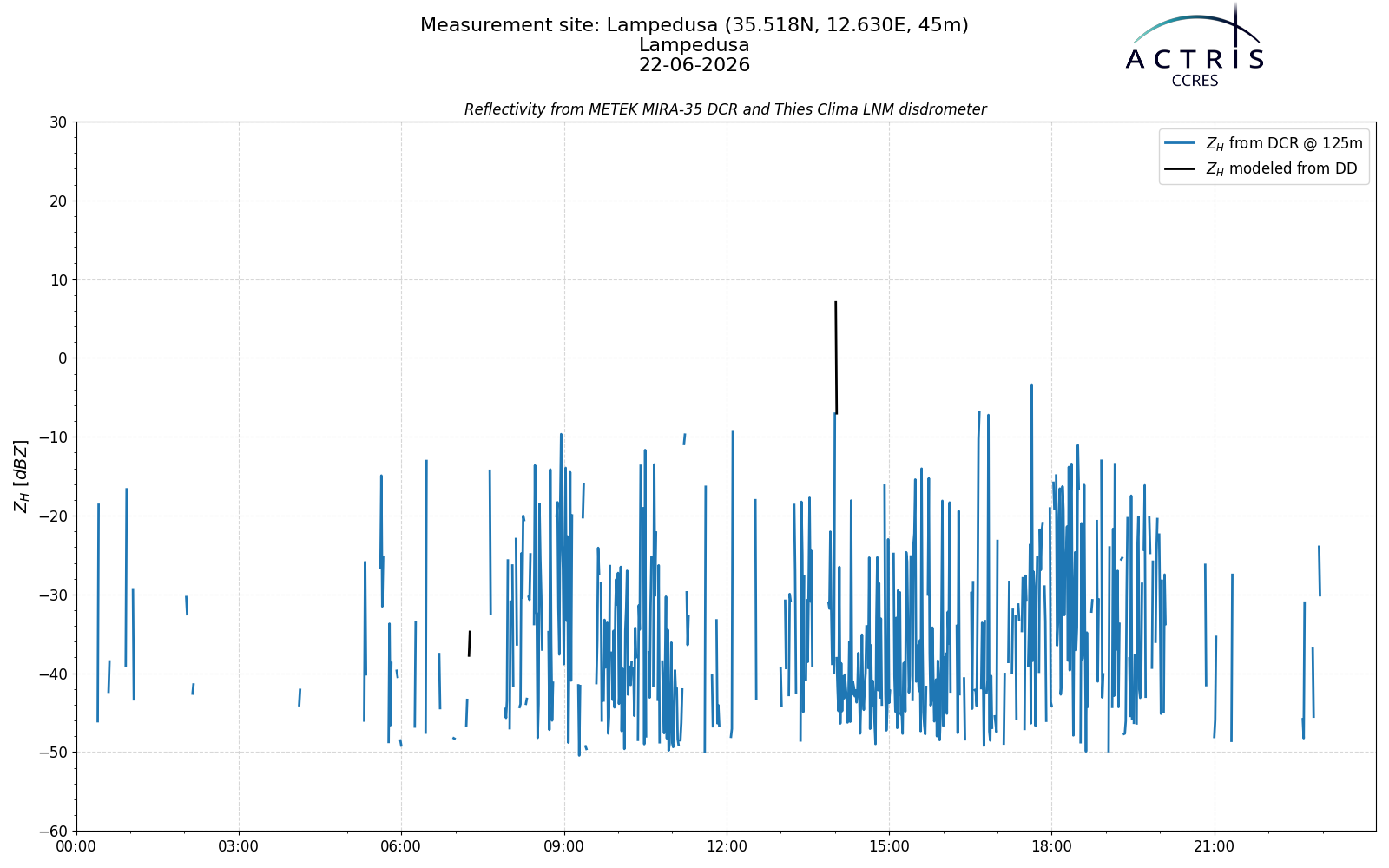Select the standalone 'Lampedusa' title line
Image resolution: width=1389 pixels, height=868 pixels.
coord(694,45)
